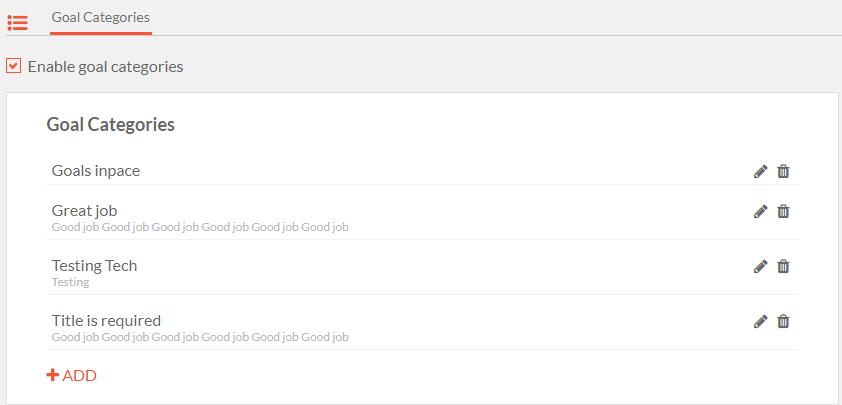Delete the Great job category with trash icon
The height and width of the screenshot is (405, 842).
[x=783, y=211]
